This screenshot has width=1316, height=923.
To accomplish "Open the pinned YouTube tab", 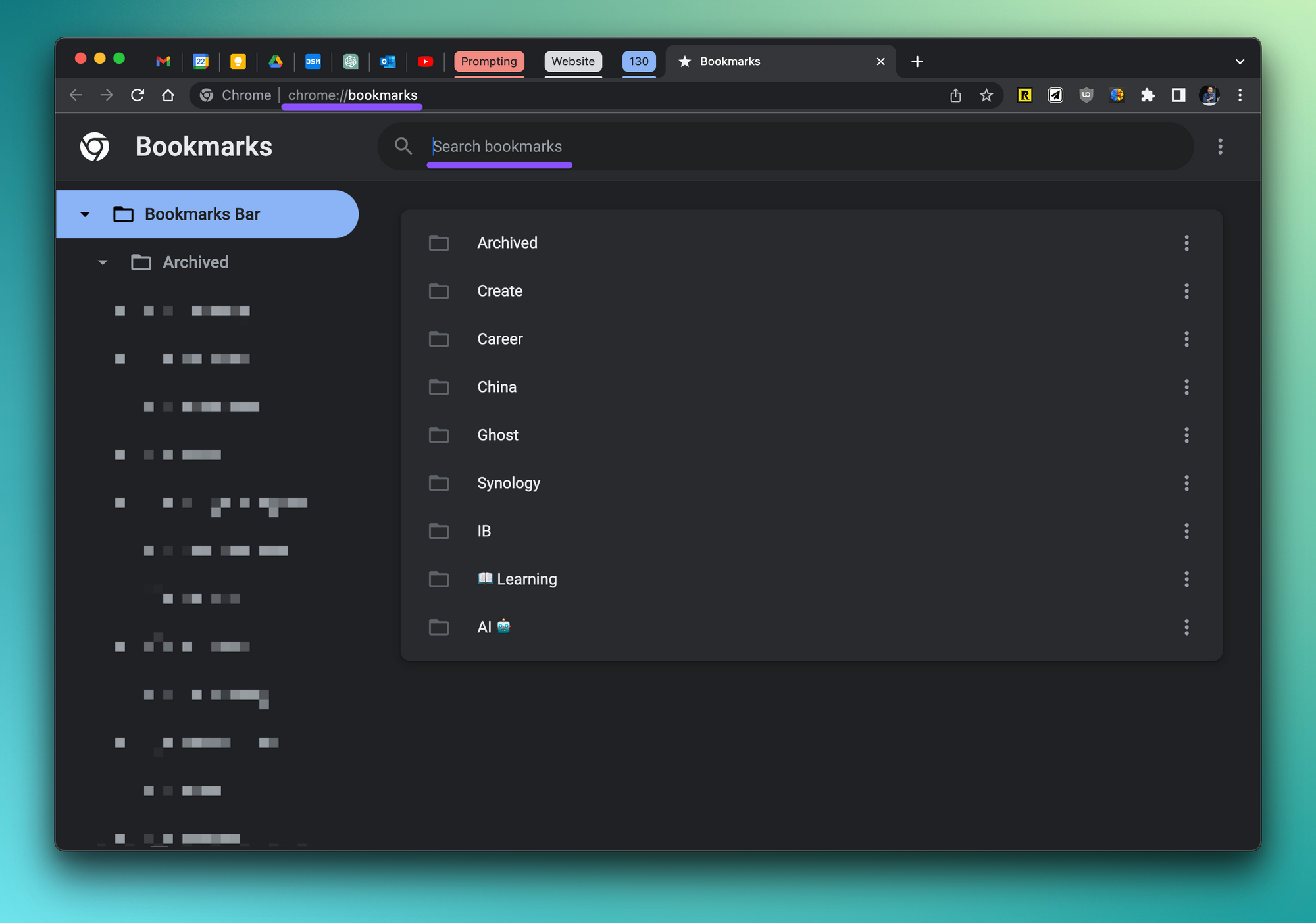I will point(425,61).
